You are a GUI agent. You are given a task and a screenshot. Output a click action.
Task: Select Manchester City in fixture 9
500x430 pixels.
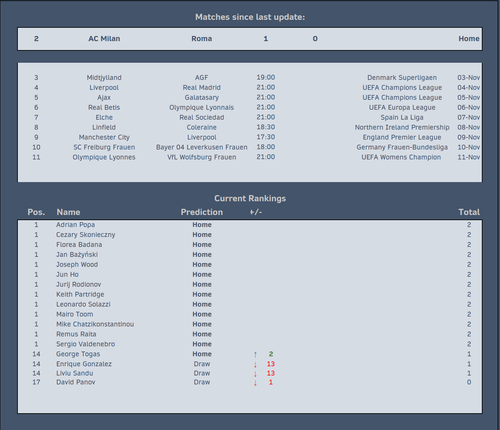[104, 137]
